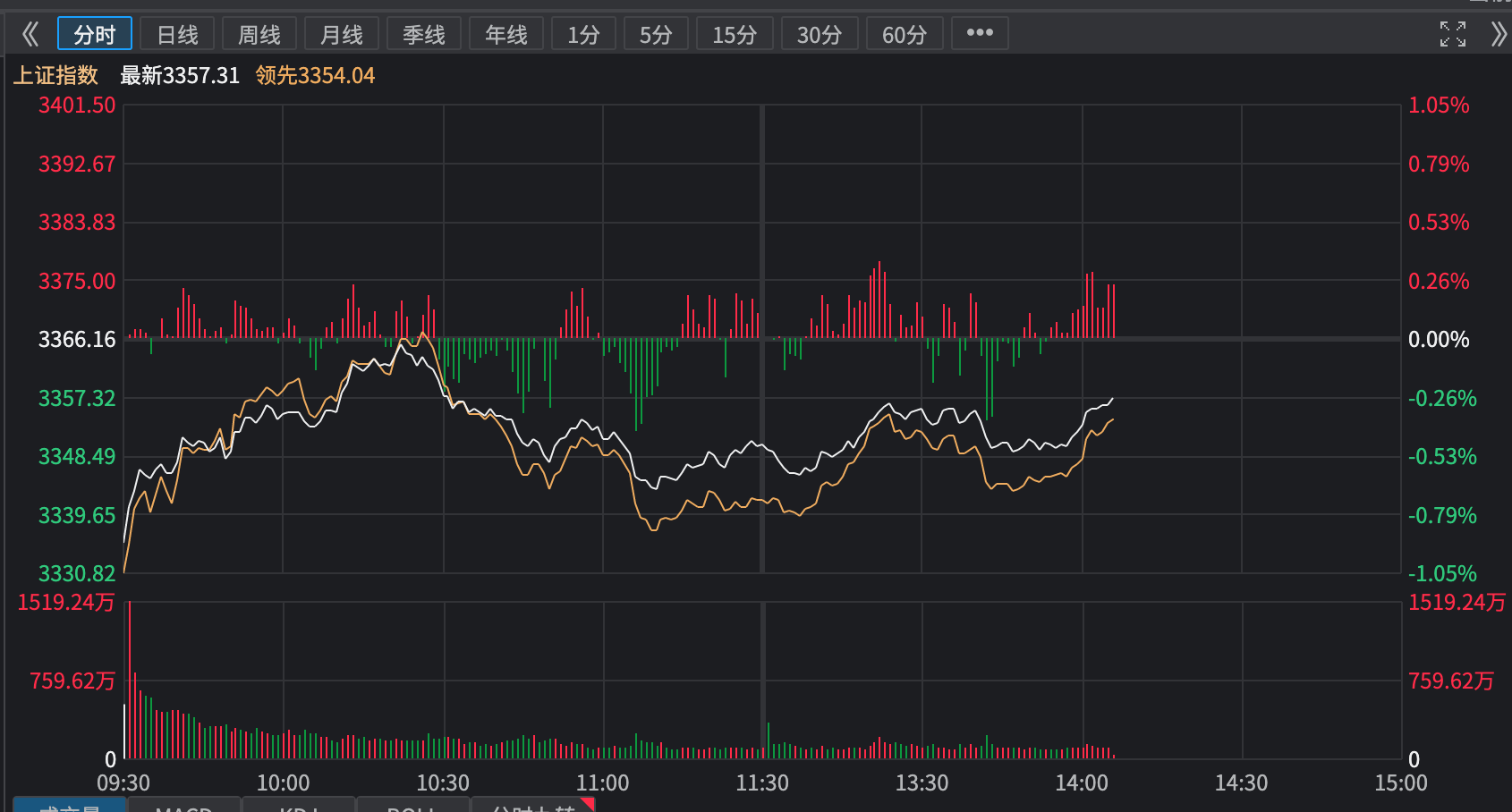Click the double right chevron icon
Screen dimensions: 1512x812
1499,35
